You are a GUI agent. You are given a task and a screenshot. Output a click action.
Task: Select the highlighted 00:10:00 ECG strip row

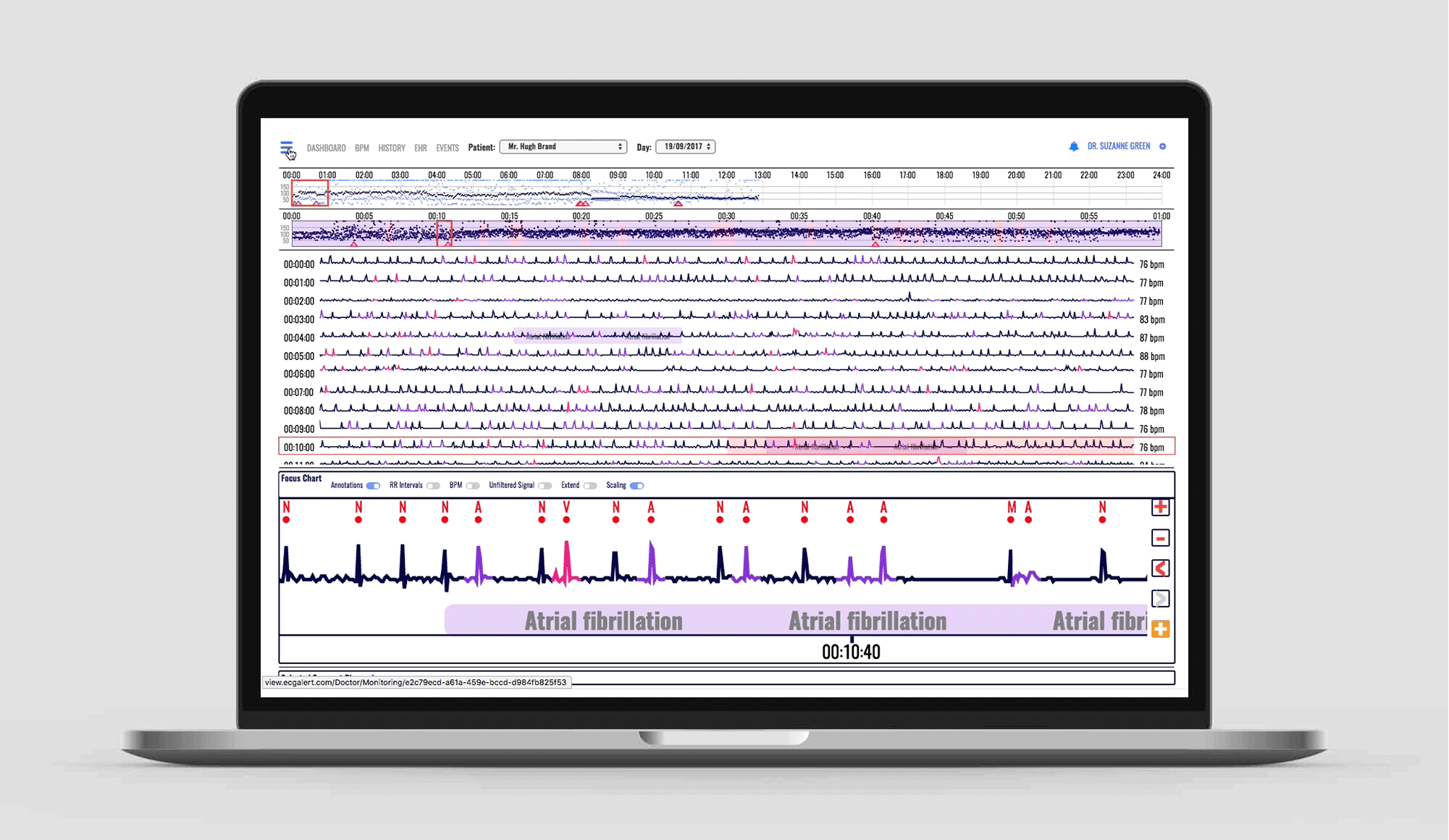tap(726, 447)
